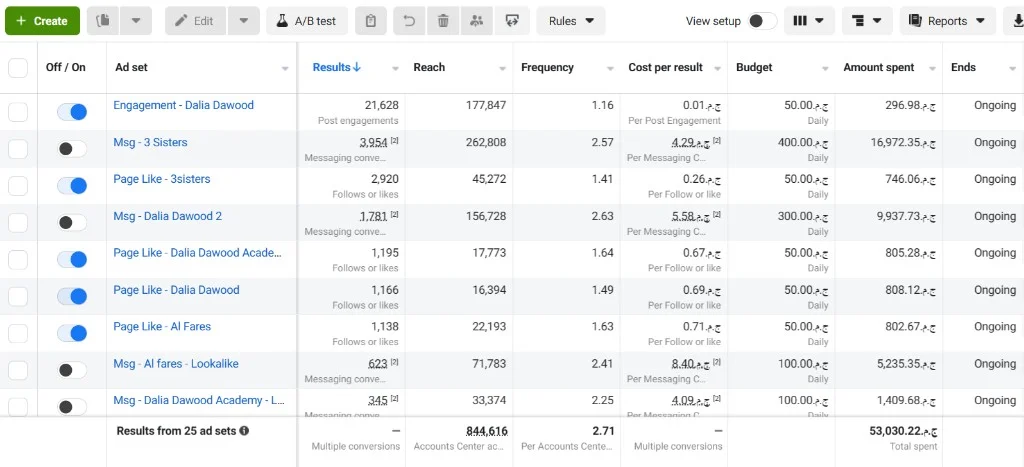Open the Rules dropdown
This screenshot has height=467, width=1024.
[x=571, y=21]
